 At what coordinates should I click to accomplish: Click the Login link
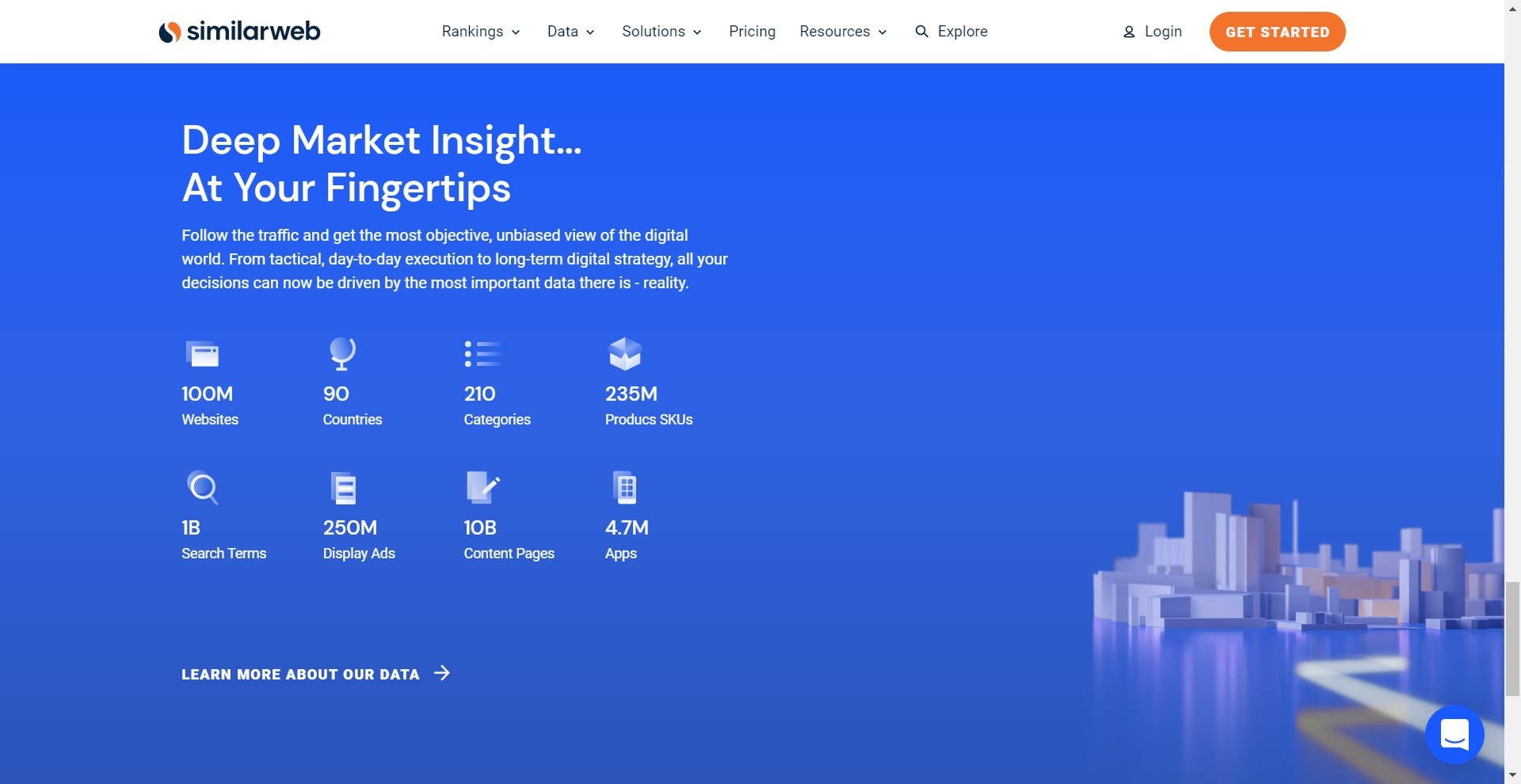(1153, 32)
